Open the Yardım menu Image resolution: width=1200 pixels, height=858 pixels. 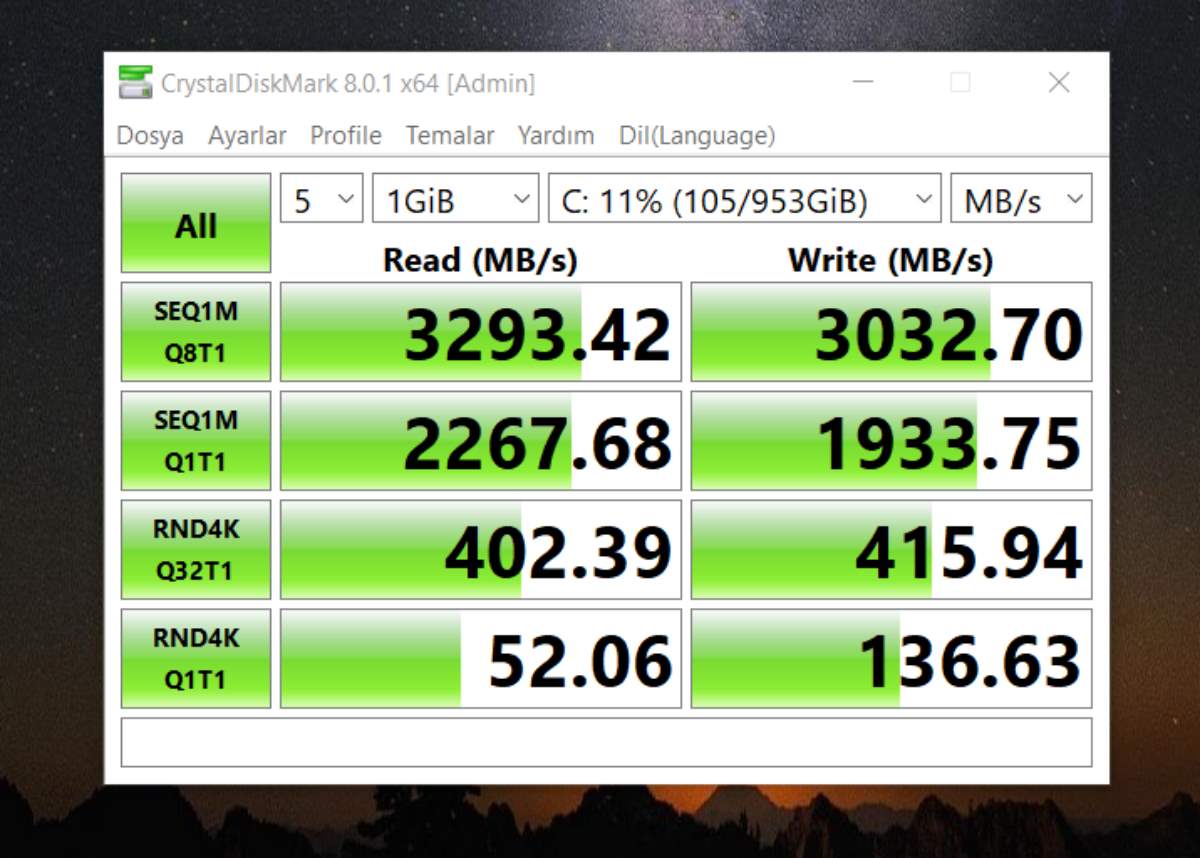point(556,136)
